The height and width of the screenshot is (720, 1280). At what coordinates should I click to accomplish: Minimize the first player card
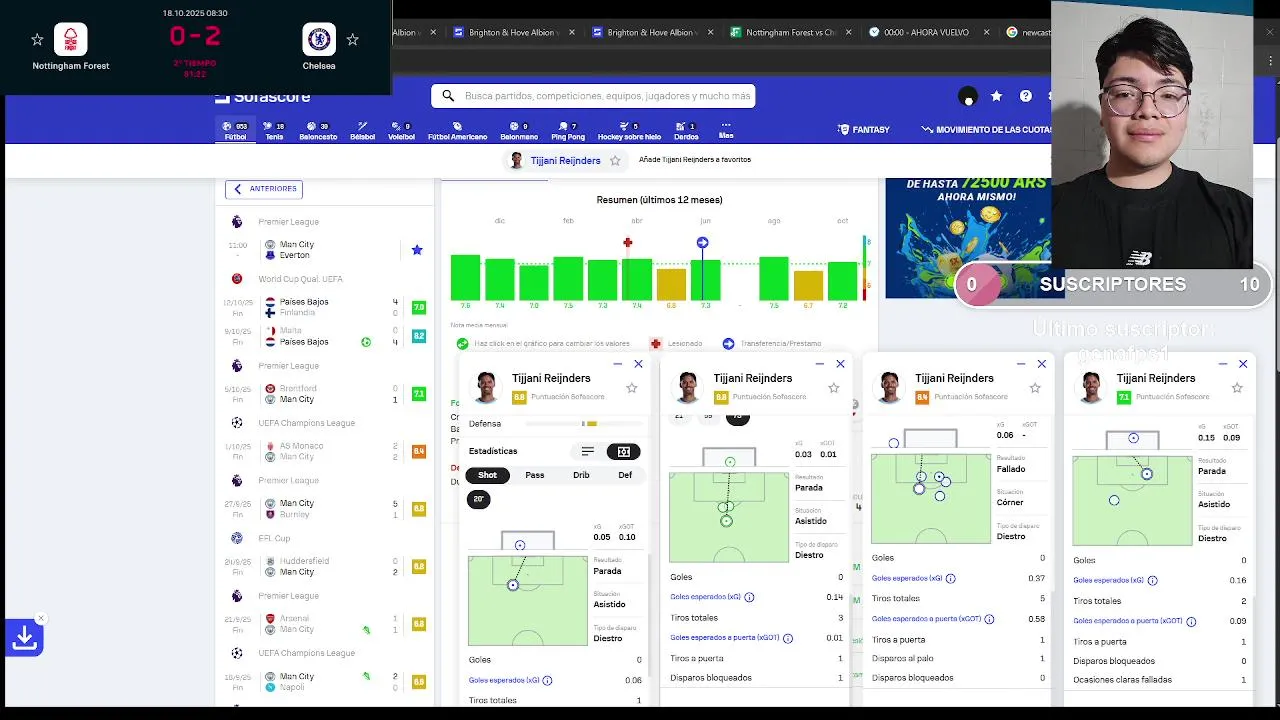pos(617,364)
